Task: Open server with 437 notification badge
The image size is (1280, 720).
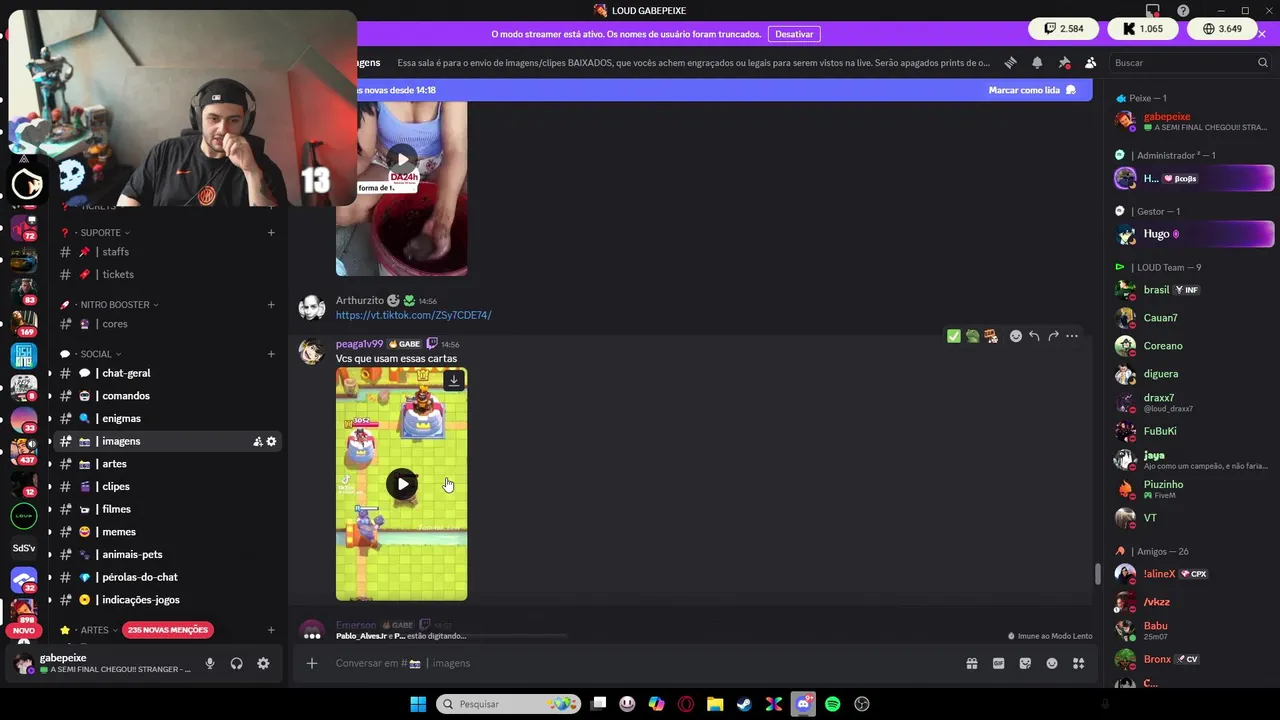Action: coord(23,450)
